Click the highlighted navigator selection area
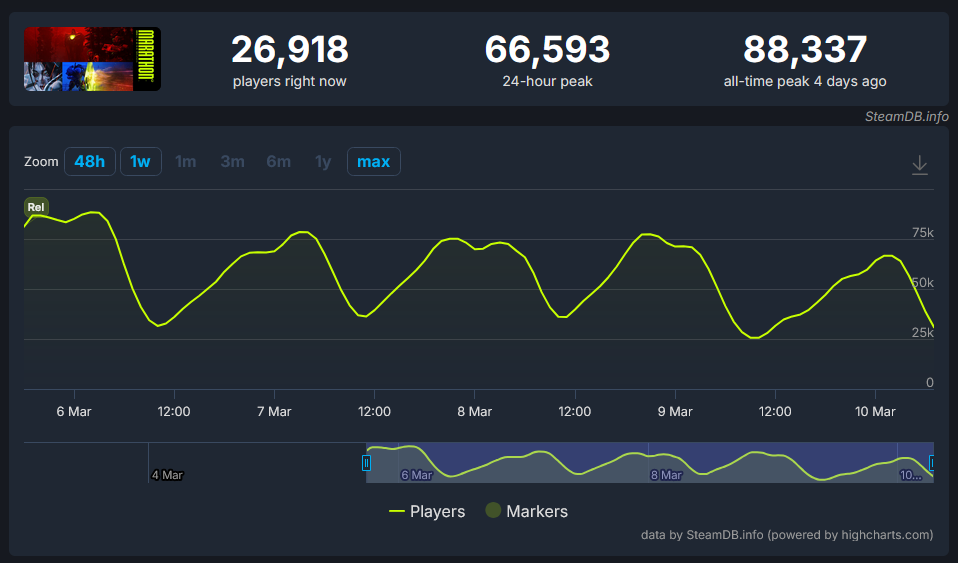The width and height of the screenshot is (958, 563). [649, 463]
